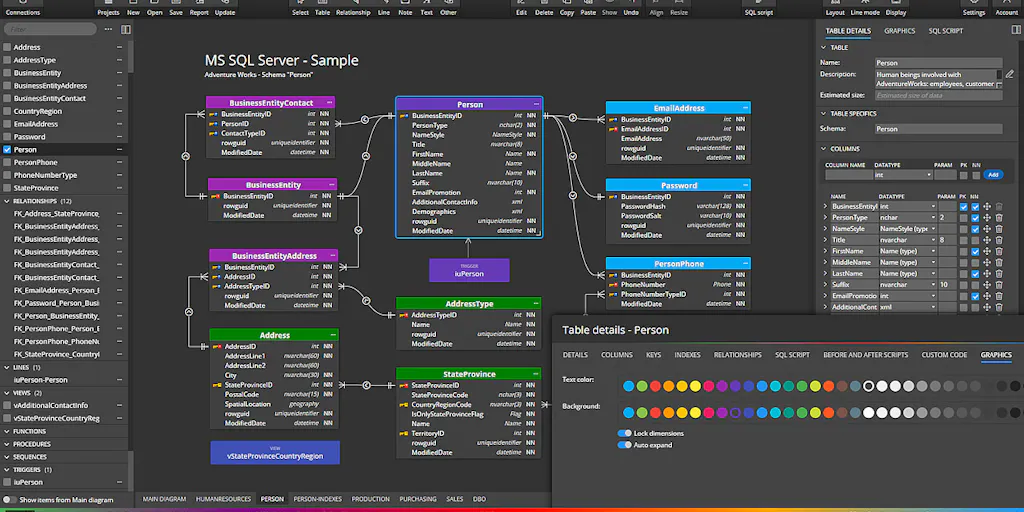Delete the PersonType column with trash icon
Image resolution: width=1024 pixels, height=512 pixels.
click(x=999, y=217)
